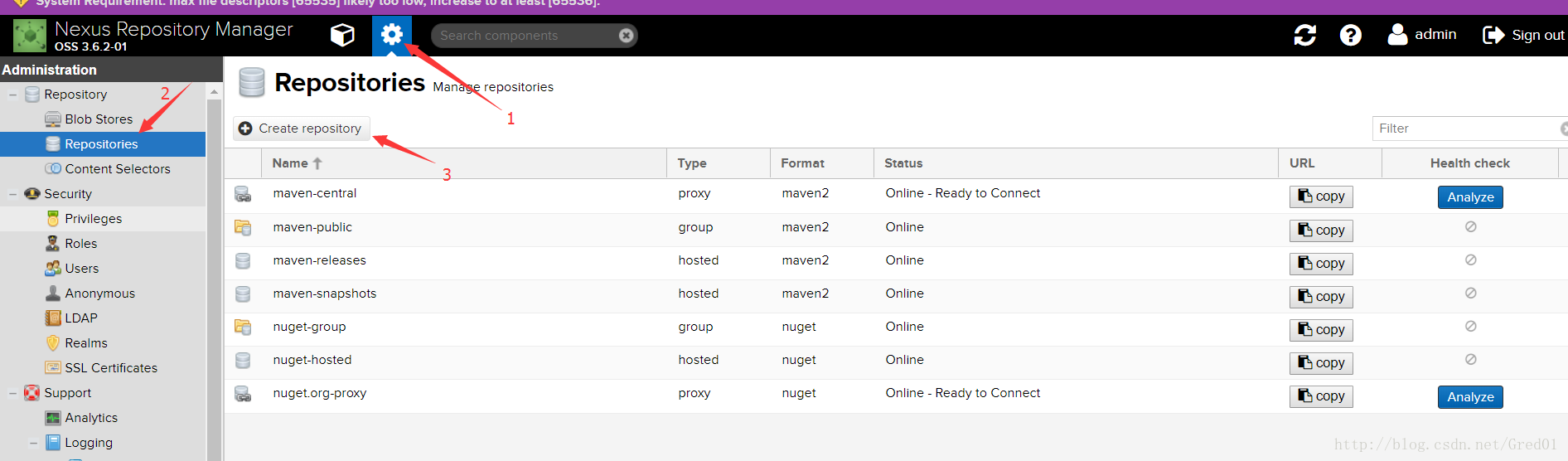Click the Support lifebuoy icon
The image size is (1568, 461).
(32, 393)
